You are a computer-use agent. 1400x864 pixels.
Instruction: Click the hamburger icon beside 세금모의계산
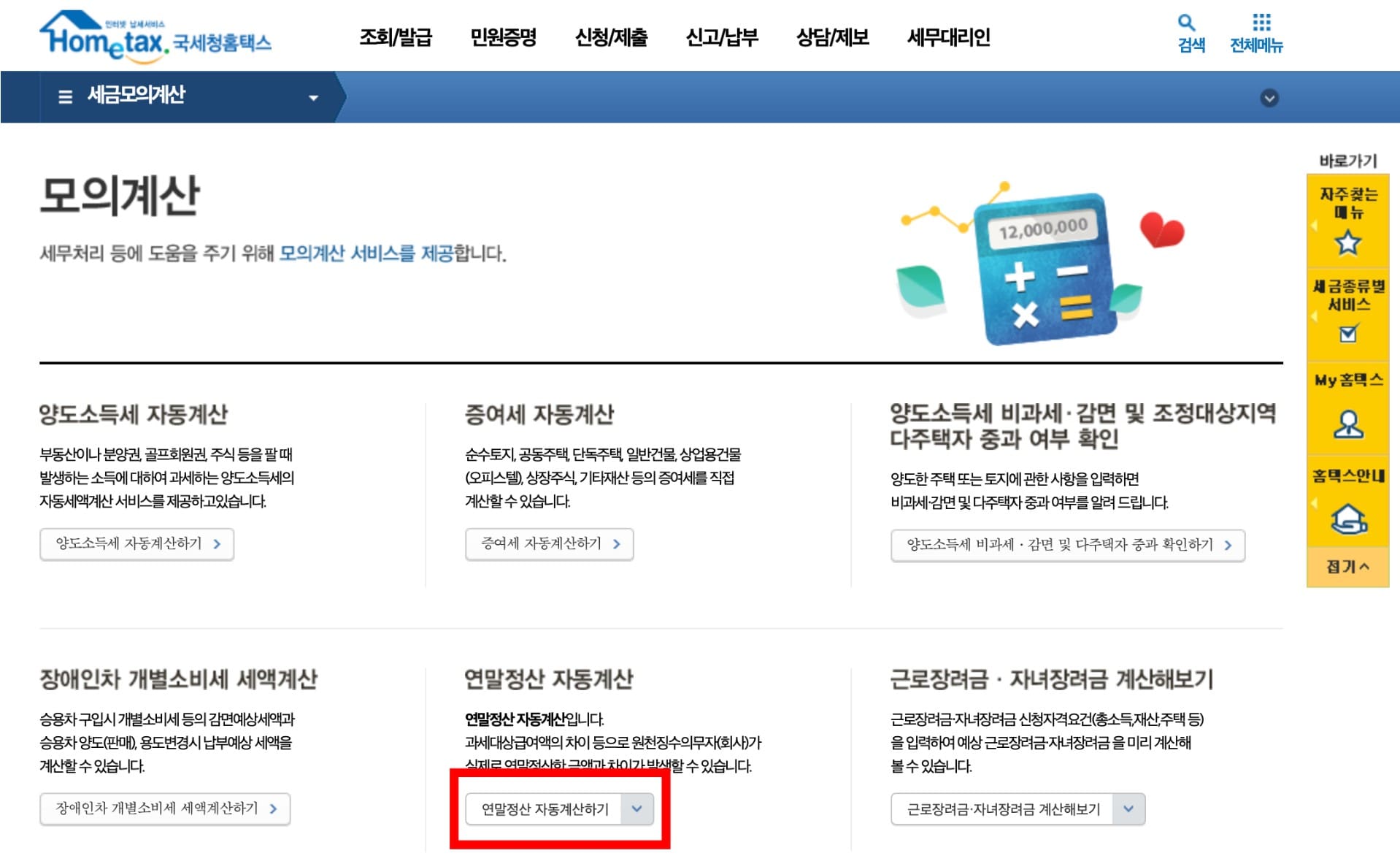pyautogui.click(x=64, y=96)
